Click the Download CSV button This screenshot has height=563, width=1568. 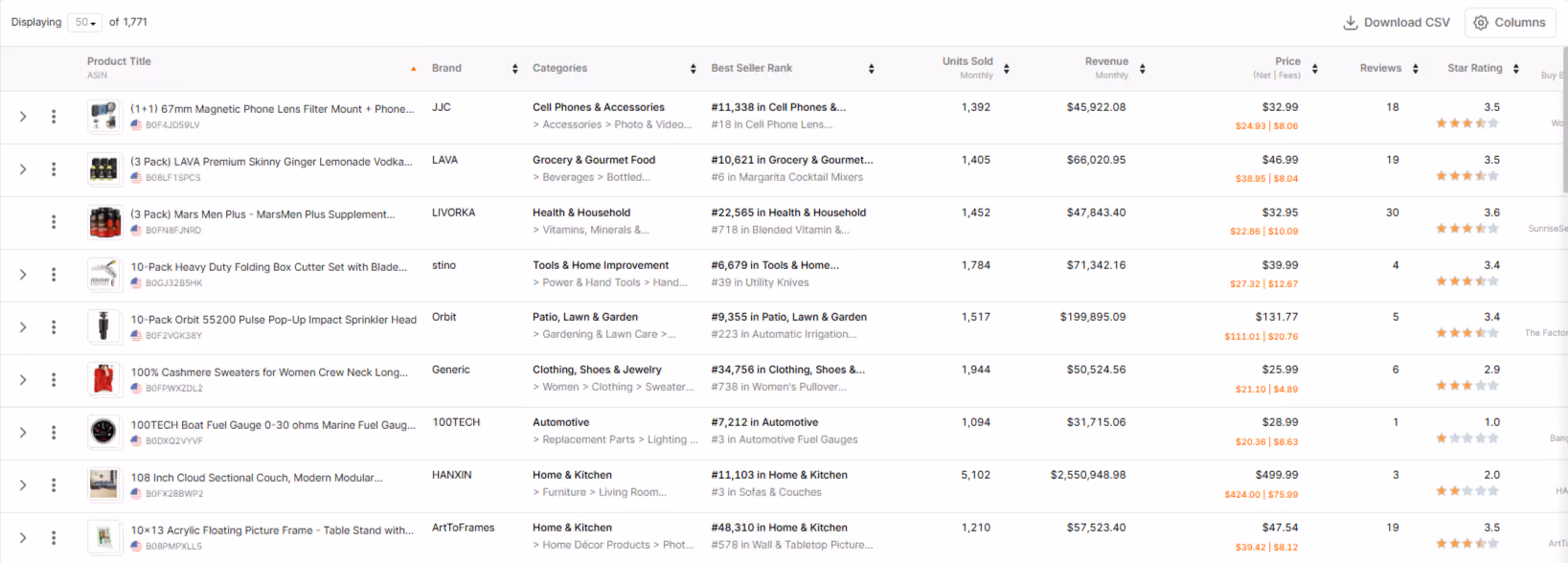[1397, 22]
